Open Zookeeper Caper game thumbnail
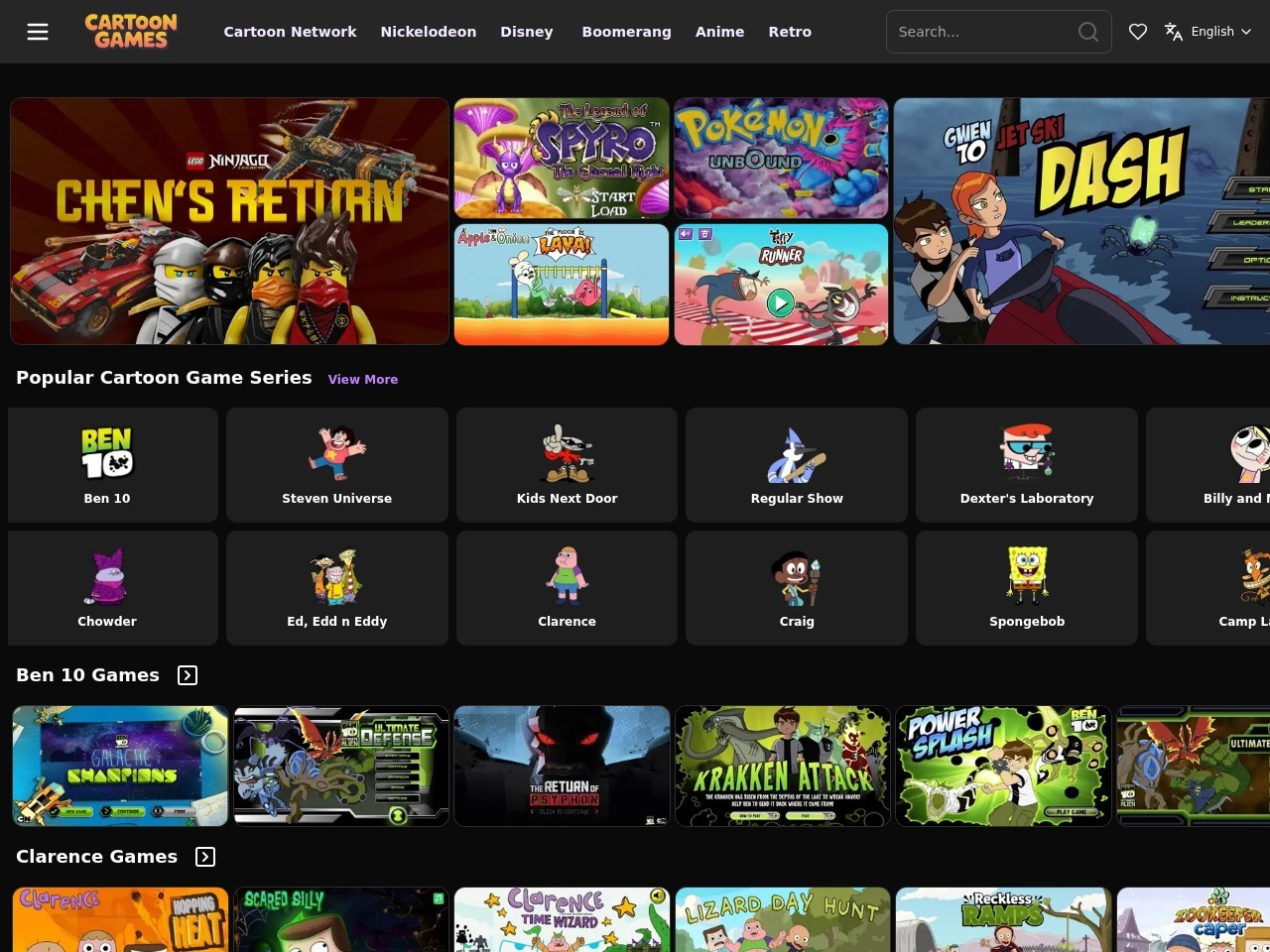Screen dimensions: 1270x952 click(1193, 919)
